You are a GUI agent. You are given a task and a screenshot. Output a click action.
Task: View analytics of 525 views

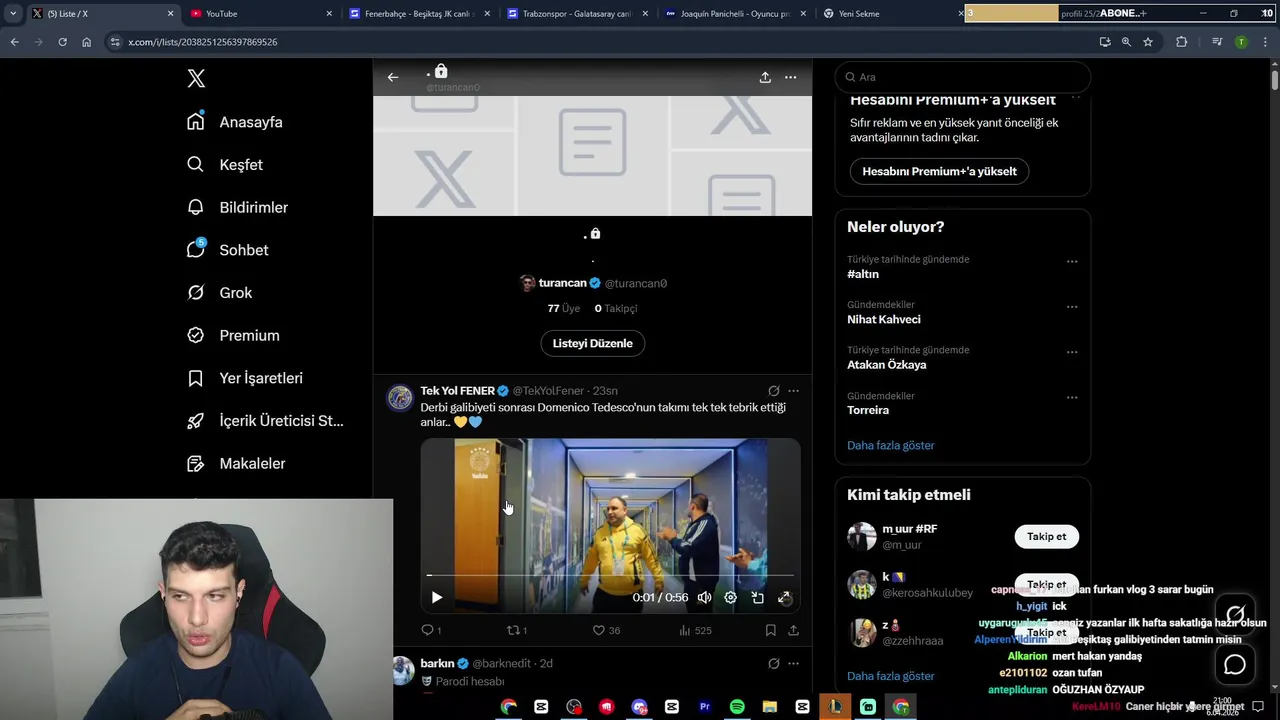695,630
